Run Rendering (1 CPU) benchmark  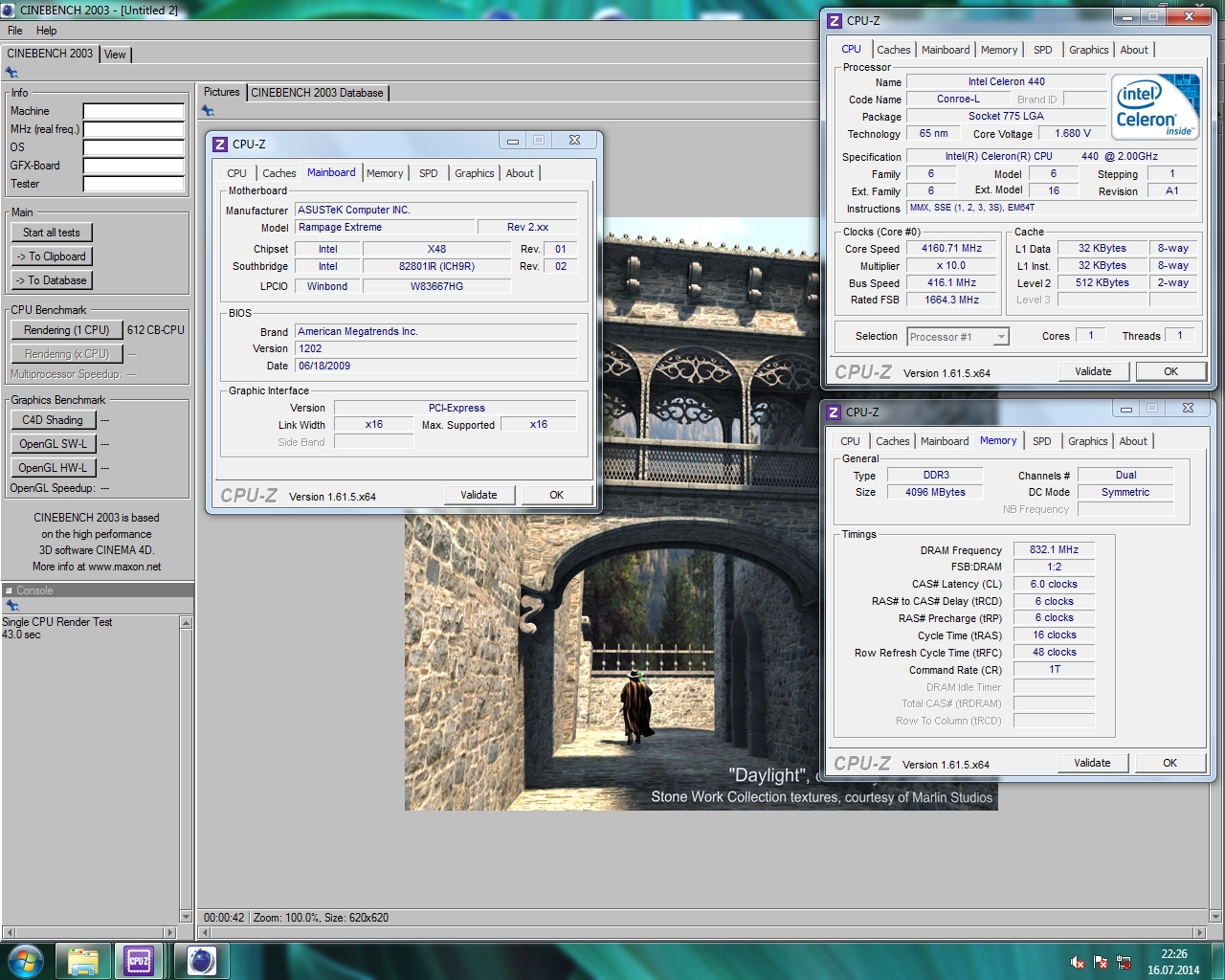(x=67, y=330)
